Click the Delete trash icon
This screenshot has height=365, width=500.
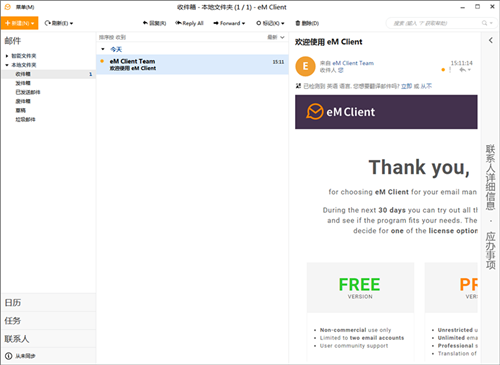pos(298,23)
